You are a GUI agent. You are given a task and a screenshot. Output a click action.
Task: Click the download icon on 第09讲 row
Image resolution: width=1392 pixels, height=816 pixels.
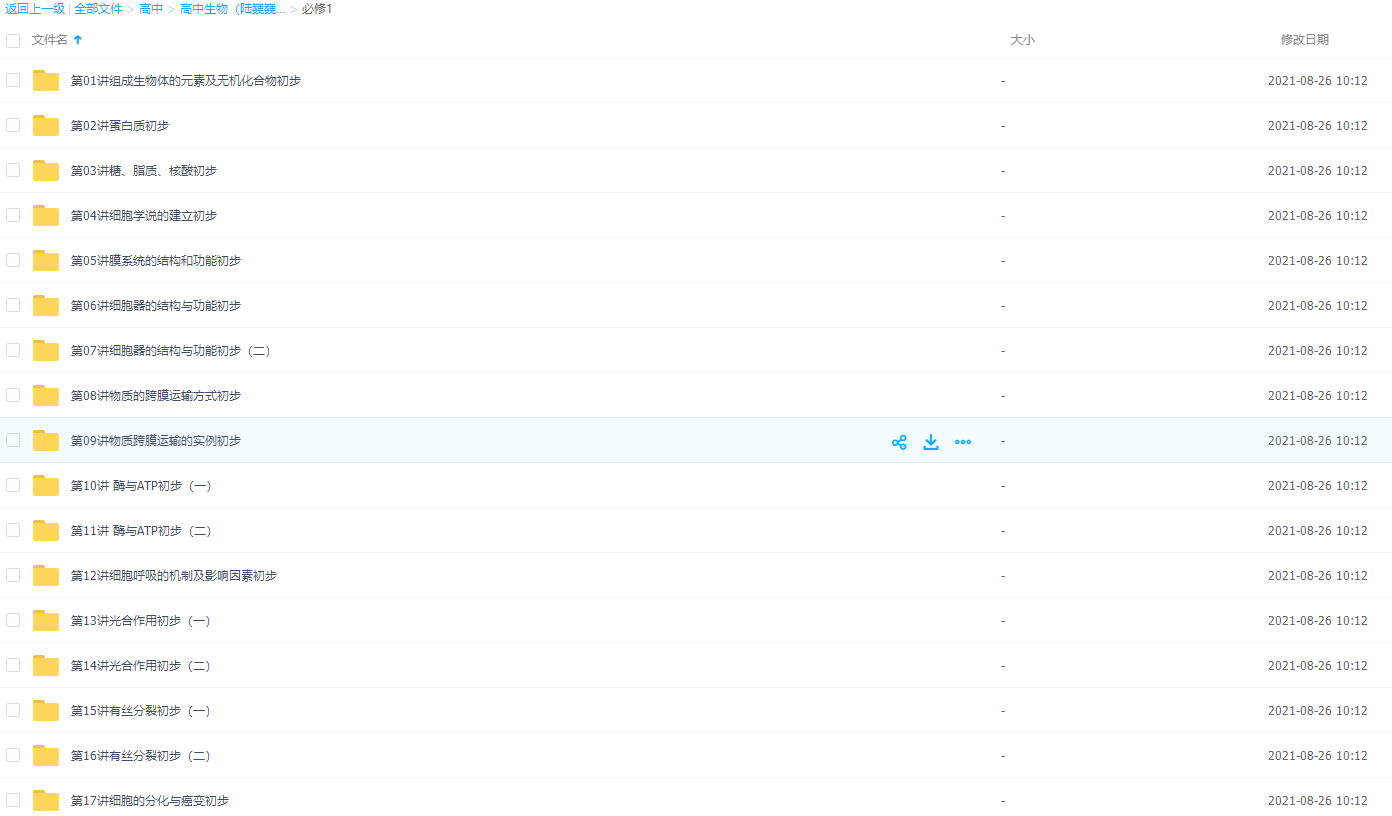coord(931,442)
